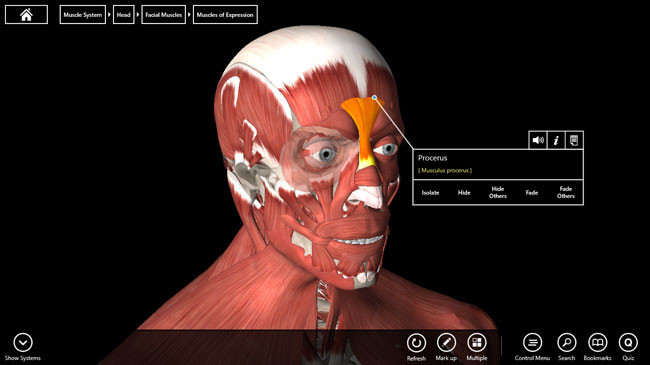Open the Muscle System breadcrumb

pos(82,15)
